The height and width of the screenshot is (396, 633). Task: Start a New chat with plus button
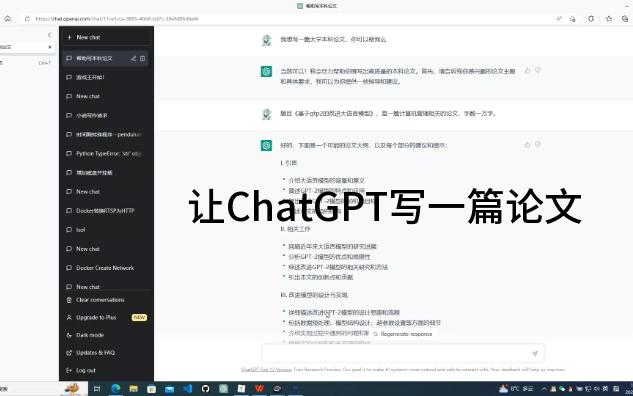click(x=107, y=37)
